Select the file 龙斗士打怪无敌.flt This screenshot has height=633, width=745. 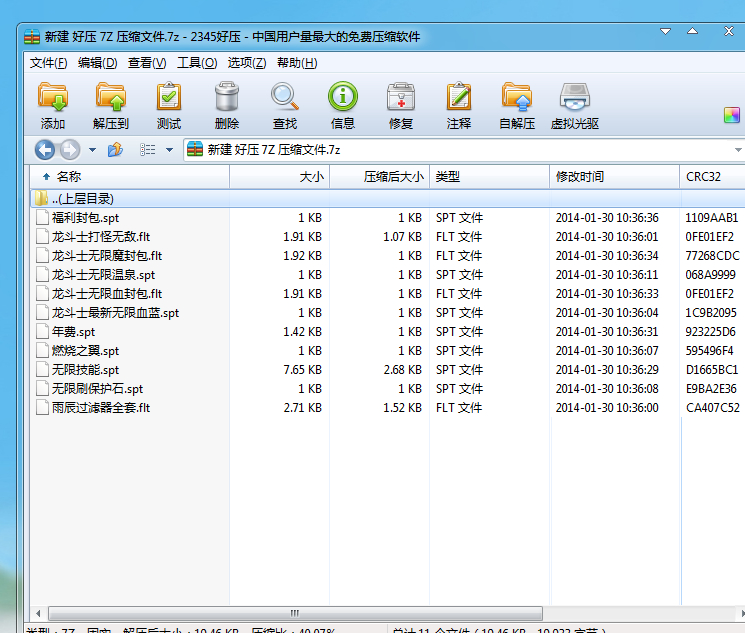pyautogui.click(x=101, y=237)
